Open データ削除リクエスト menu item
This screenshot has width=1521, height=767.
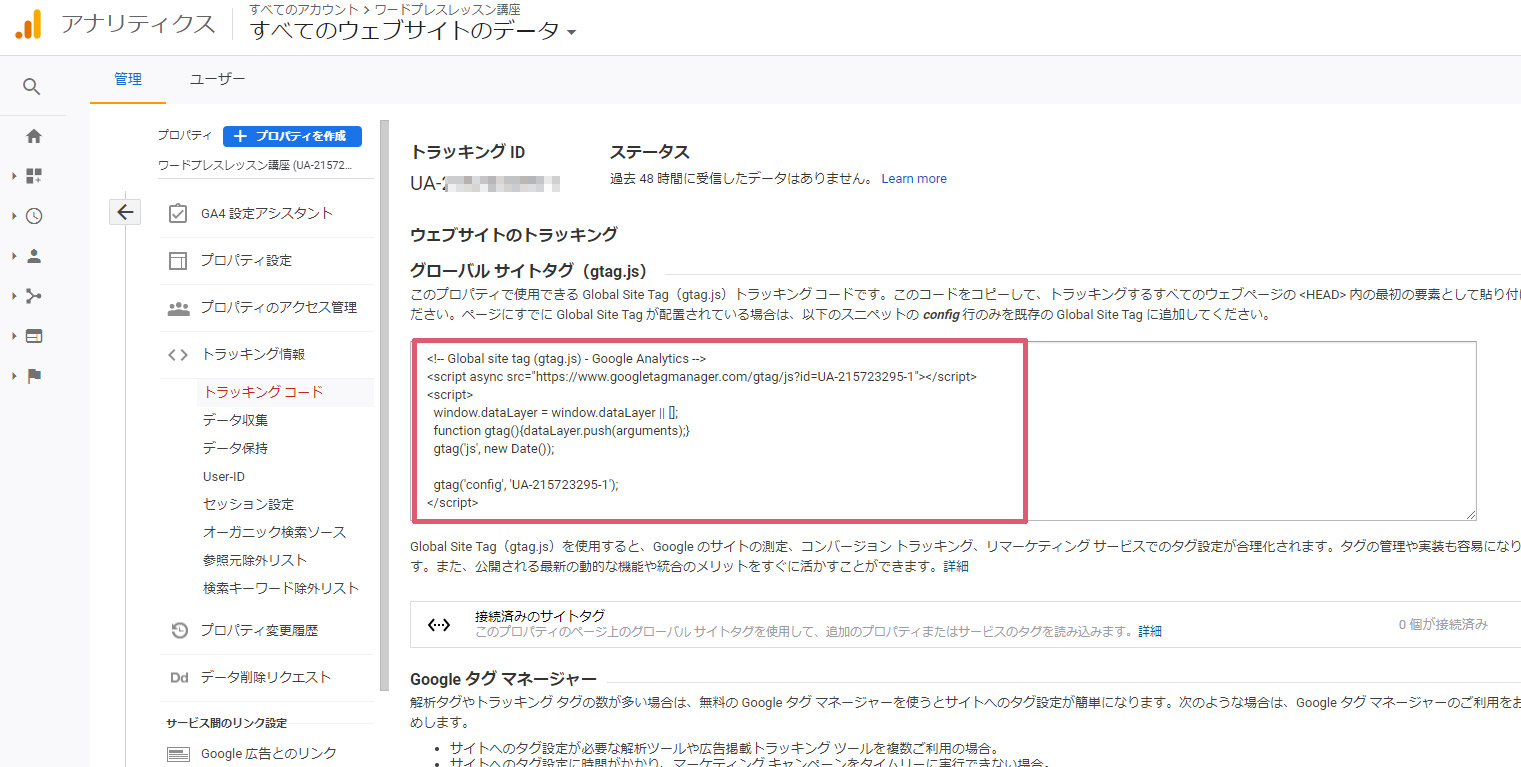(x=266, y=678)
